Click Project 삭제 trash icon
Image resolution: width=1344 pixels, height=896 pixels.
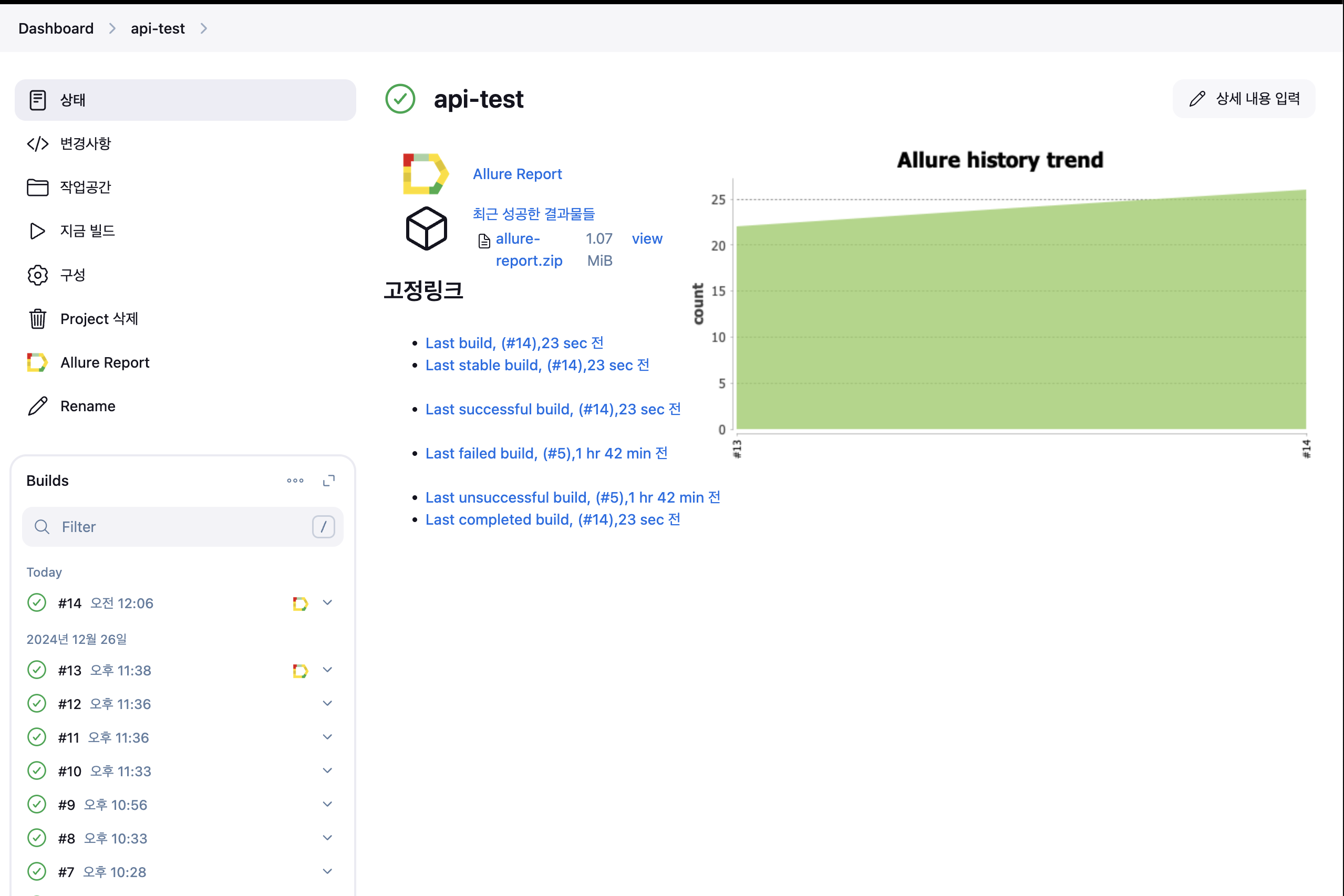tap(38, 319)
